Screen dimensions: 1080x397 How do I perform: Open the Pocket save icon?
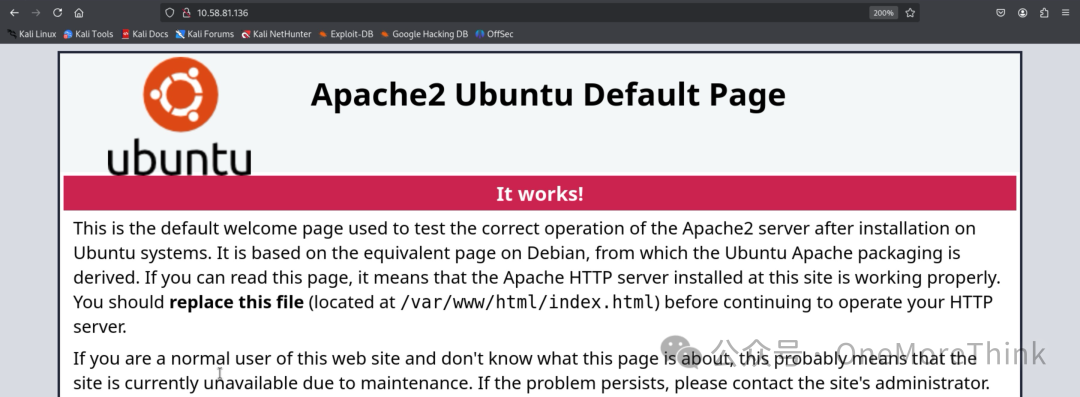pyautogui.click(x=1001, y=12)
